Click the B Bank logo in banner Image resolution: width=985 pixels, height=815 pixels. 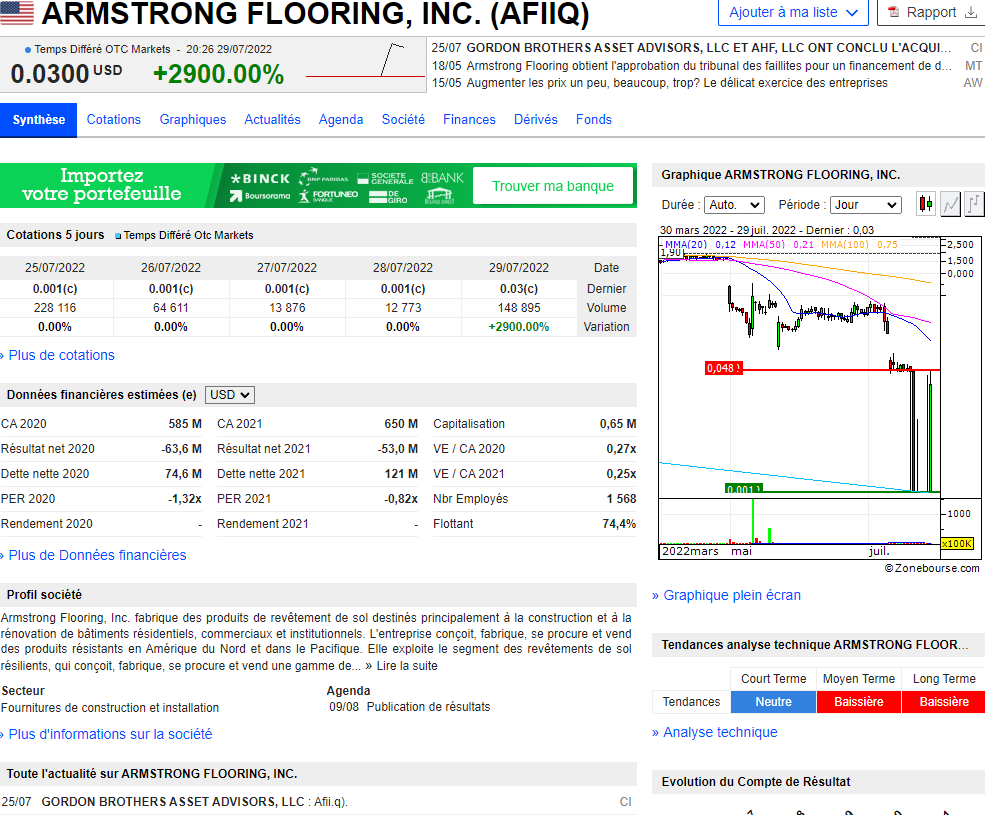tap(442, 178)
